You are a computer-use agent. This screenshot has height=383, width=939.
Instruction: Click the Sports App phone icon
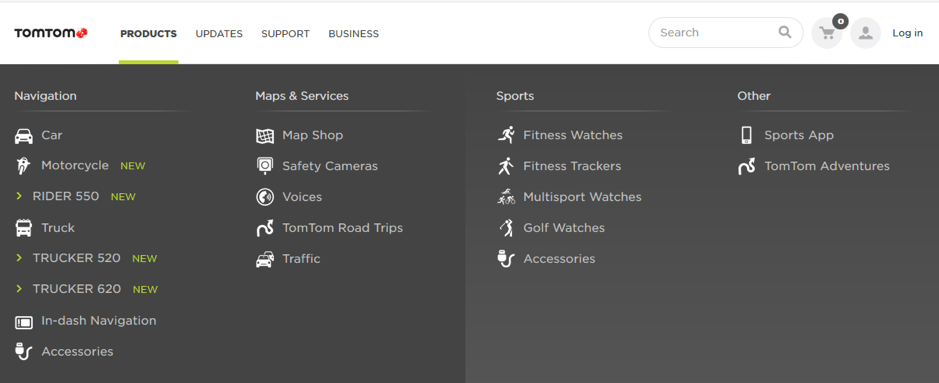tap(746, 135)
